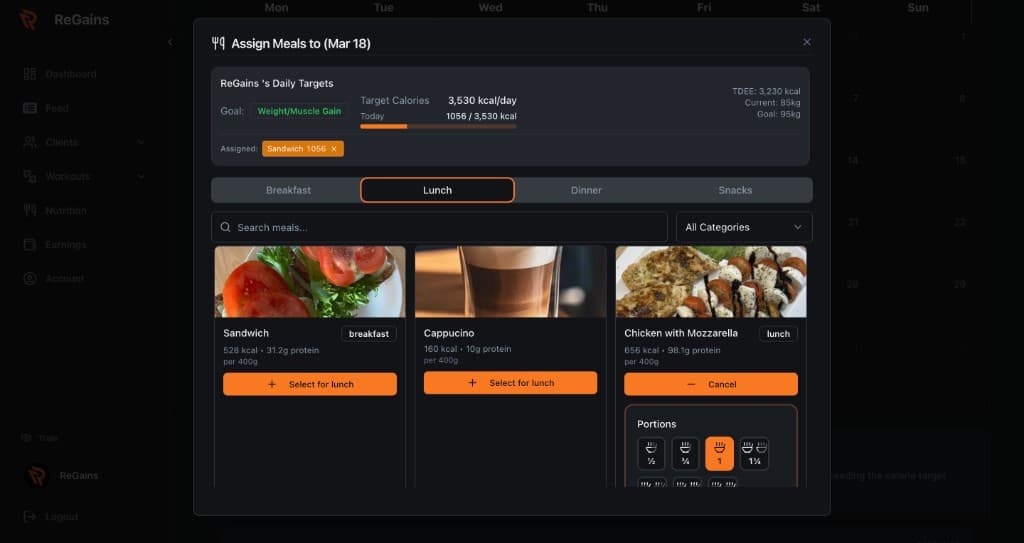This screenshot has width=1024, height=543.
Task: Cancel the Chicken with Mozzarella selection
Action: tap(711, 384)
